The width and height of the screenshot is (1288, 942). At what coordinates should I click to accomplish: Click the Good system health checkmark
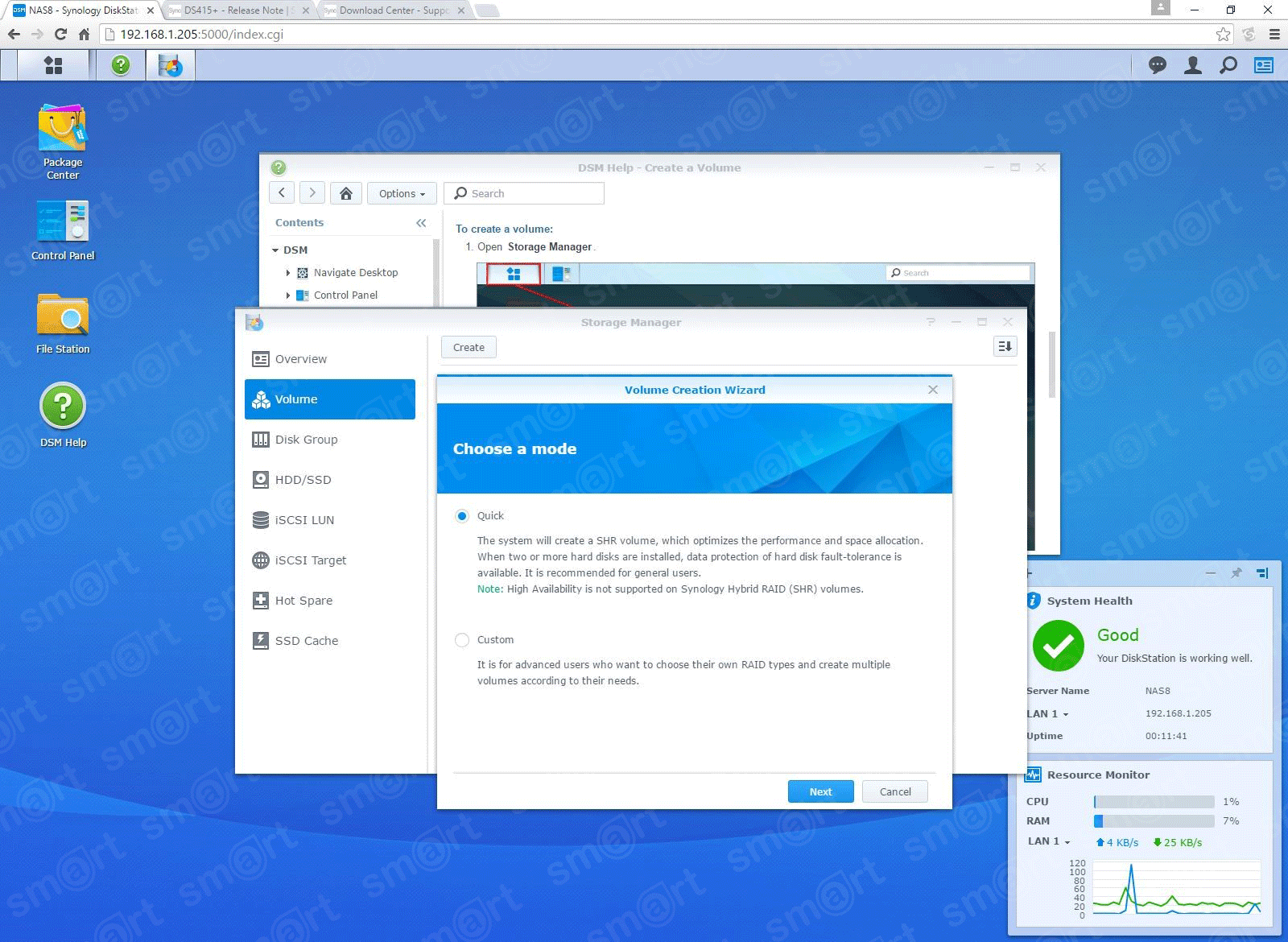1058,646
